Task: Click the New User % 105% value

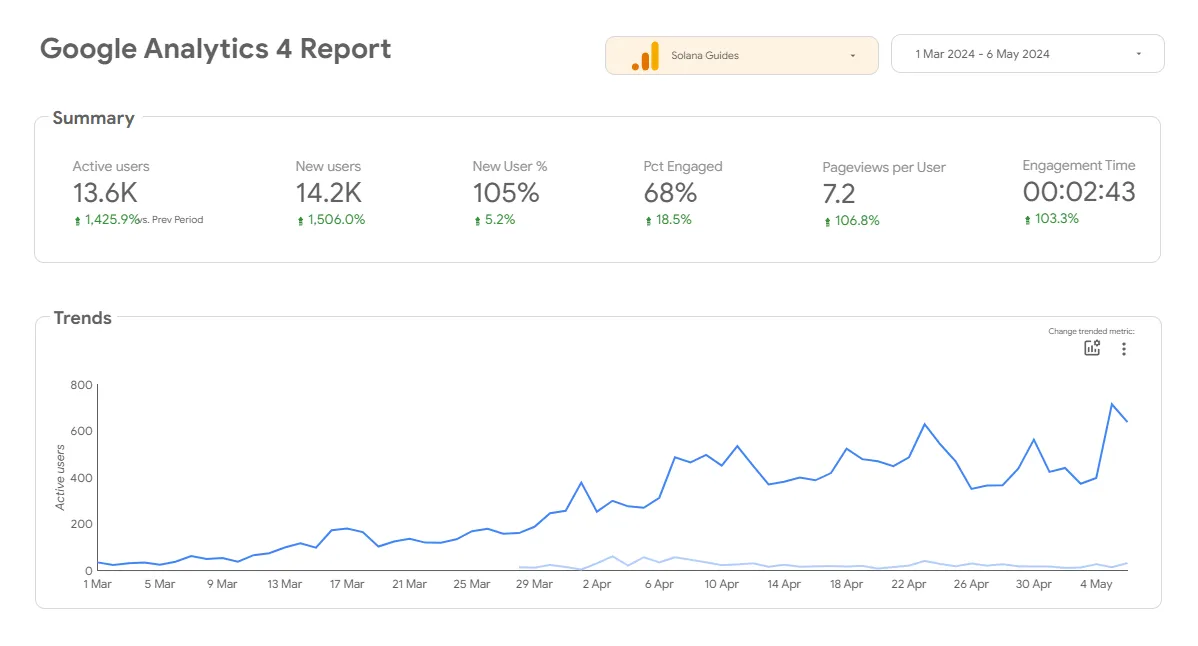Action: 505,193
